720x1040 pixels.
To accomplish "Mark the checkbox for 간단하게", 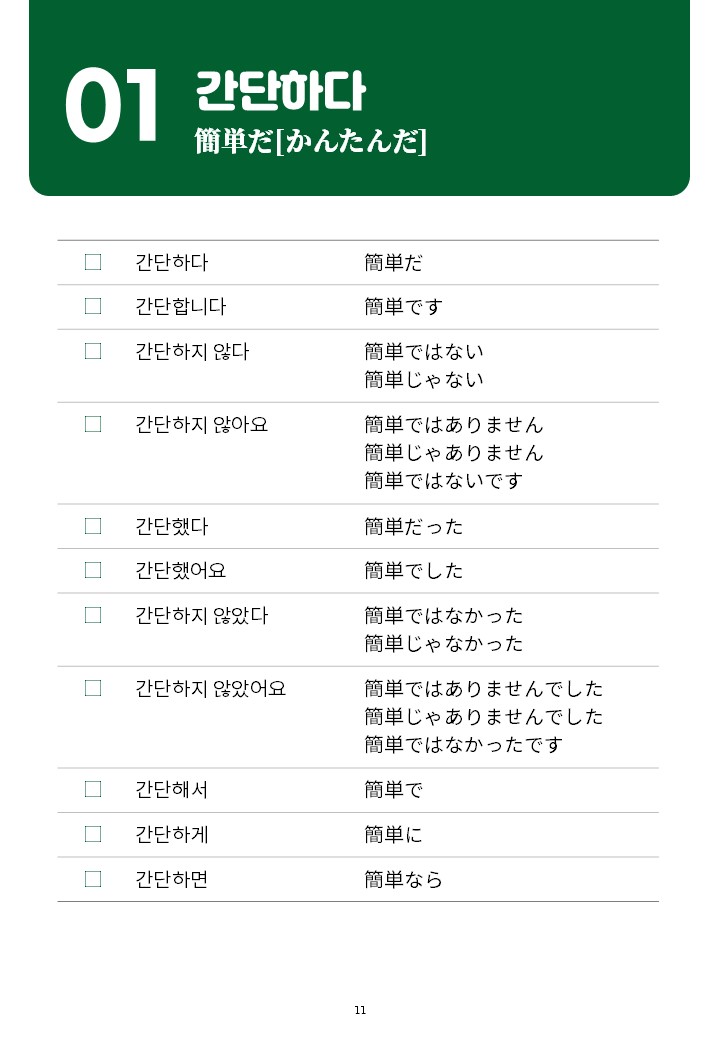I will (x=93, y=834).
